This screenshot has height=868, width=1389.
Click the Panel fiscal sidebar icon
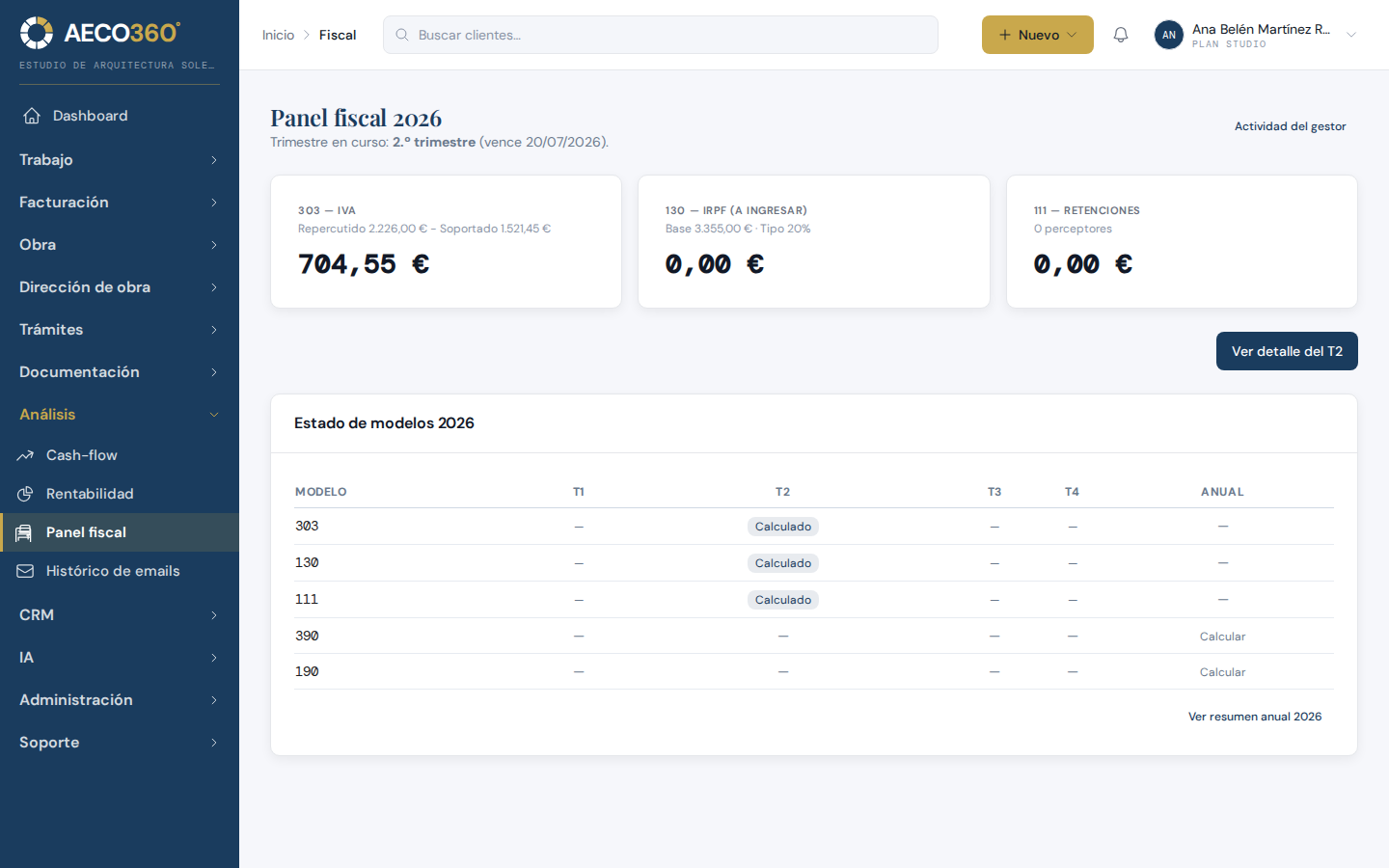click(x=23, y=532)
